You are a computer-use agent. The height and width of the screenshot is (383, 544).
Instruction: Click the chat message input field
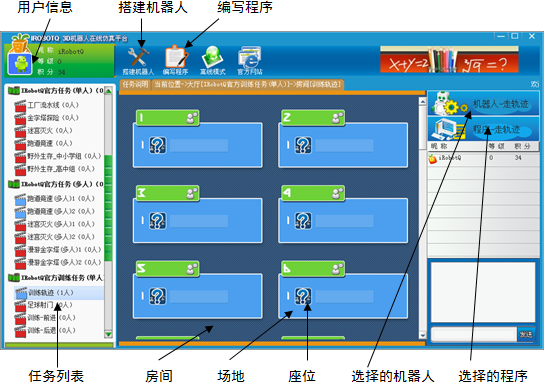tap(474, 334)
